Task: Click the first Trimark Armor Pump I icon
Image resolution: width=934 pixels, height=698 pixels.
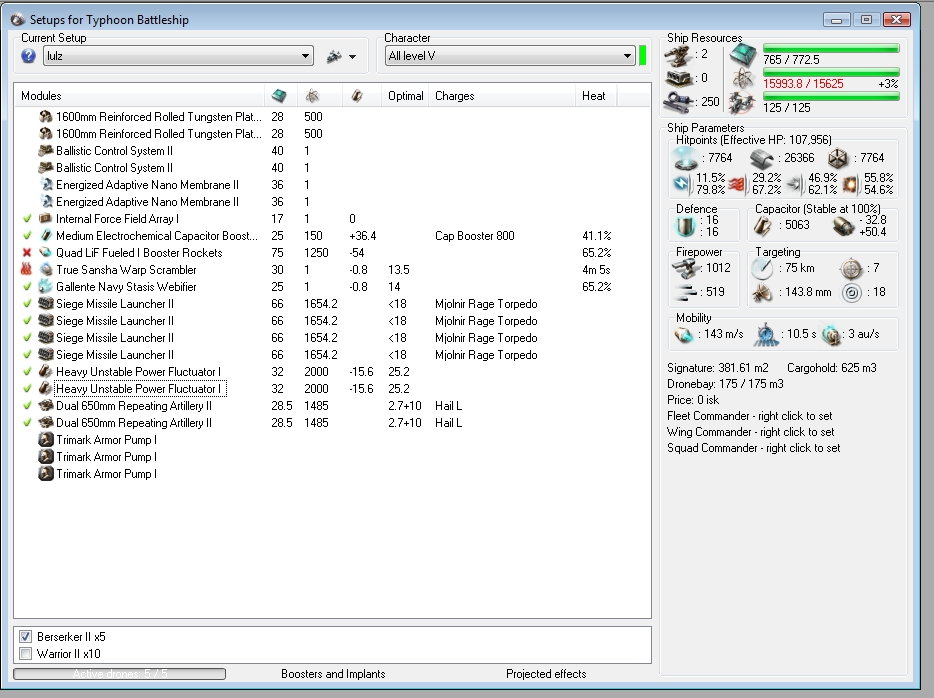Action: (x=45, y=440)
